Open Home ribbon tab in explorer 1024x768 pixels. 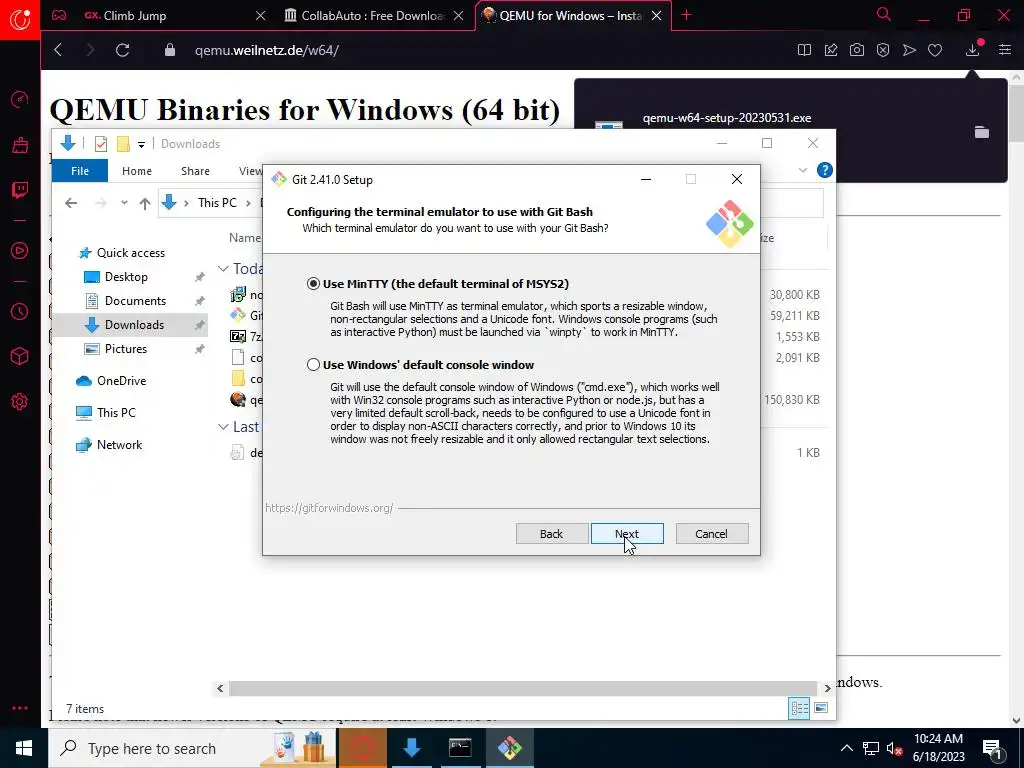[x=136, y=170]
